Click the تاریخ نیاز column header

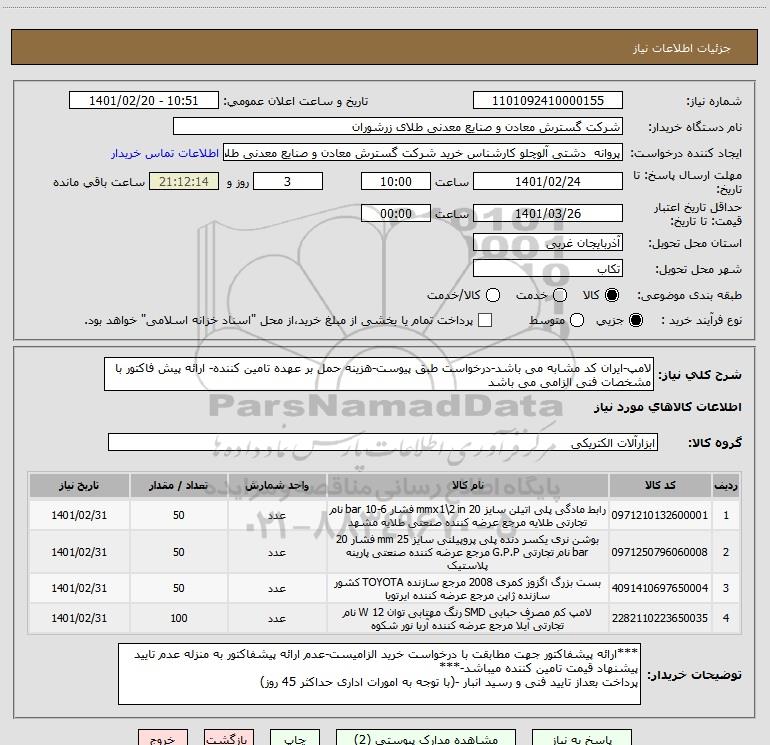coord(79,485)
